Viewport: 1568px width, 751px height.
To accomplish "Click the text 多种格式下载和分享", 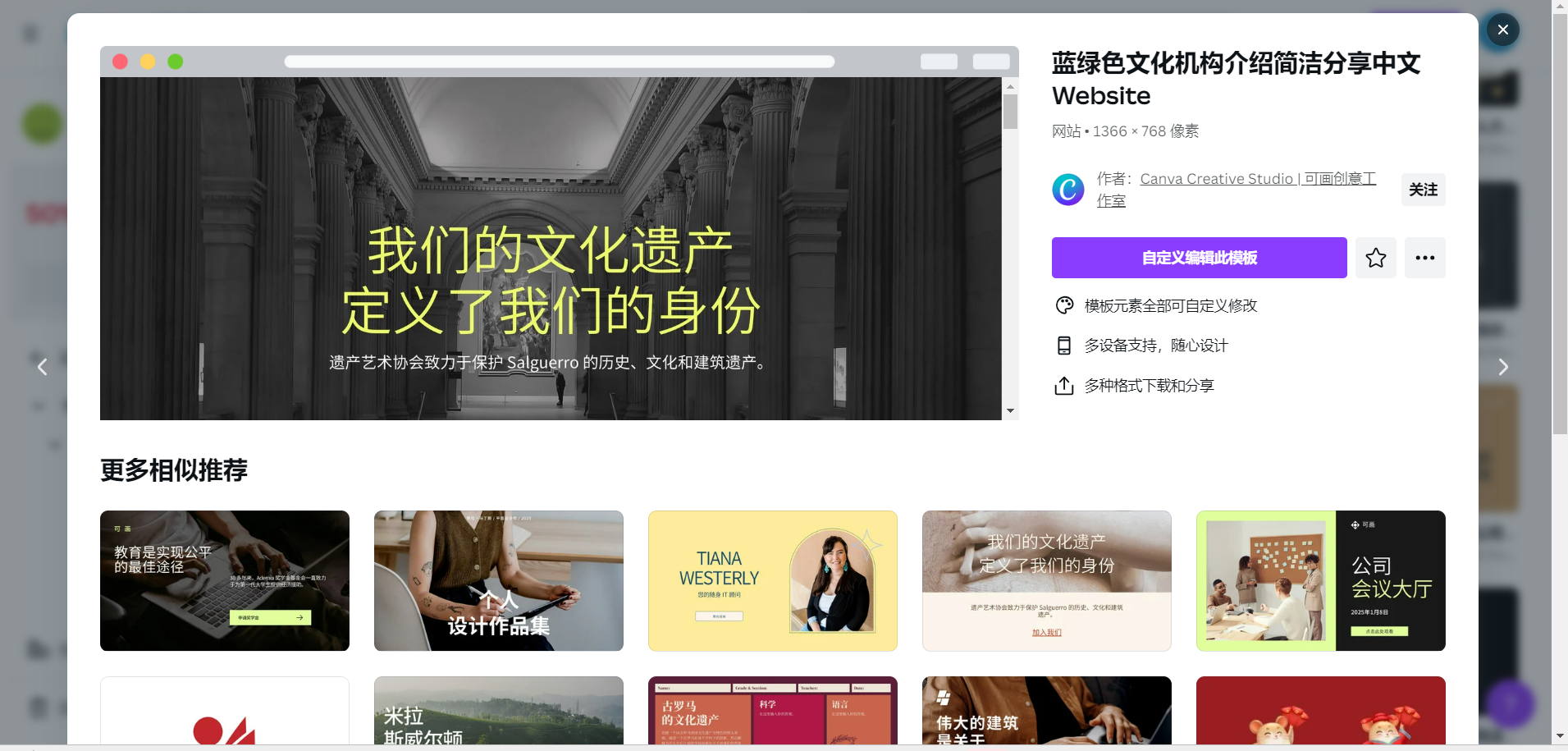I will pyautogui.click(x=1149, y=386).
